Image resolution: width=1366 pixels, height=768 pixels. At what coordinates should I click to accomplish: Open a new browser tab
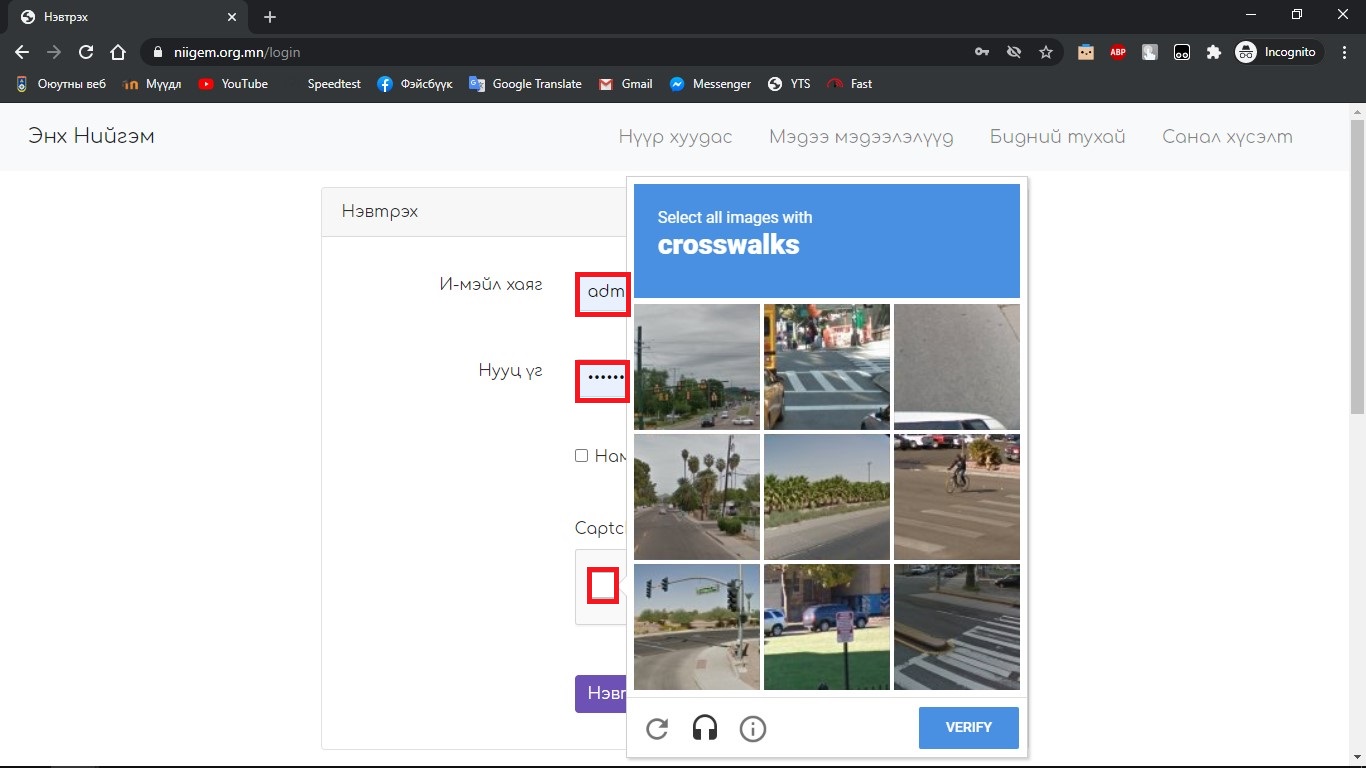click(270, 17)
